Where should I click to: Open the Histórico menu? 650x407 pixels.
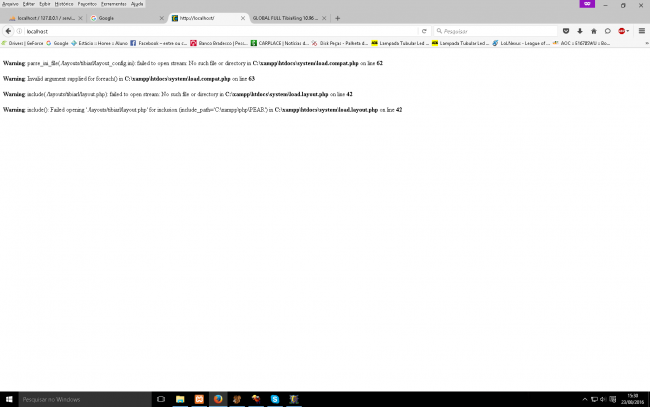point(63,4)
